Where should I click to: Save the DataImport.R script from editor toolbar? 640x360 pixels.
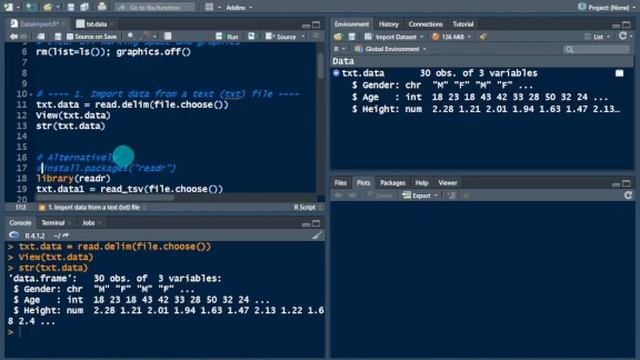point(58,36)
